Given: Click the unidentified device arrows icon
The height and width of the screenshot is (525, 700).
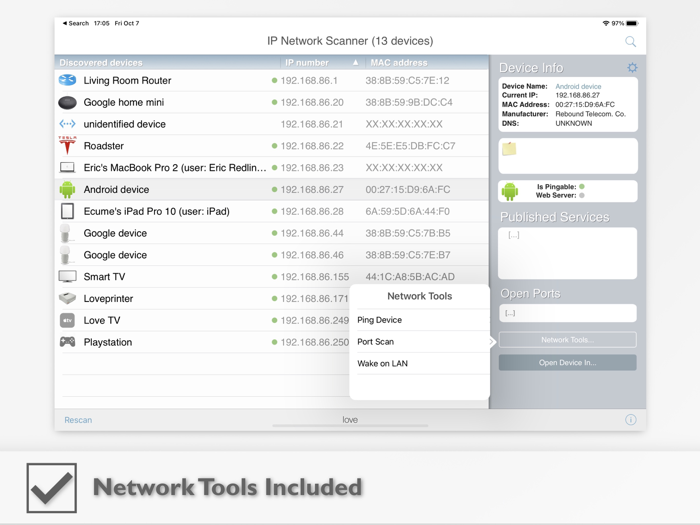Looking at the screenshot, I should point(67,124).
